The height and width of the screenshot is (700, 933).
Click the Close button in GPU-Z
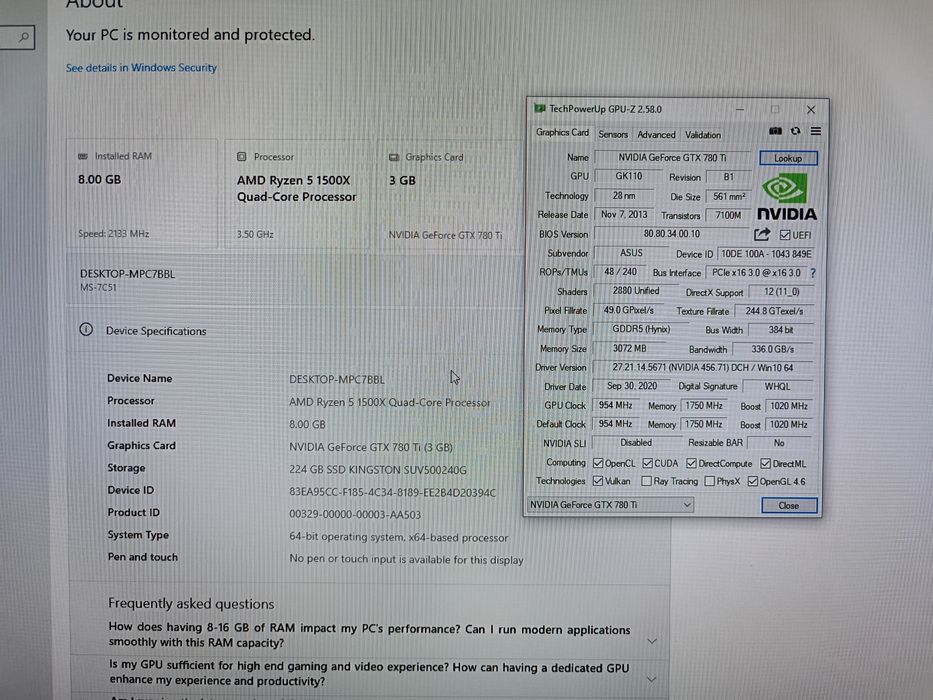pyautogui.click(x=789, y=505)
